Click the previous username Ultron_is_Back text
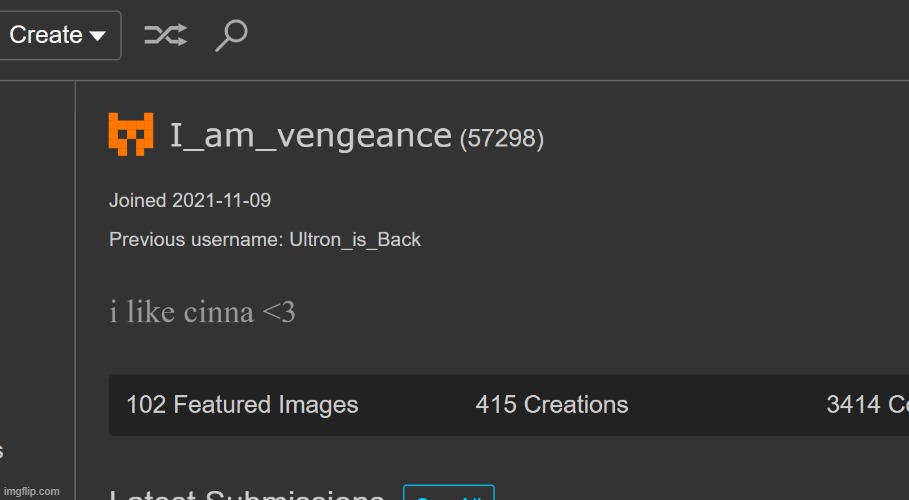This screenshot has width=909, height=500. tap(355, 240)
